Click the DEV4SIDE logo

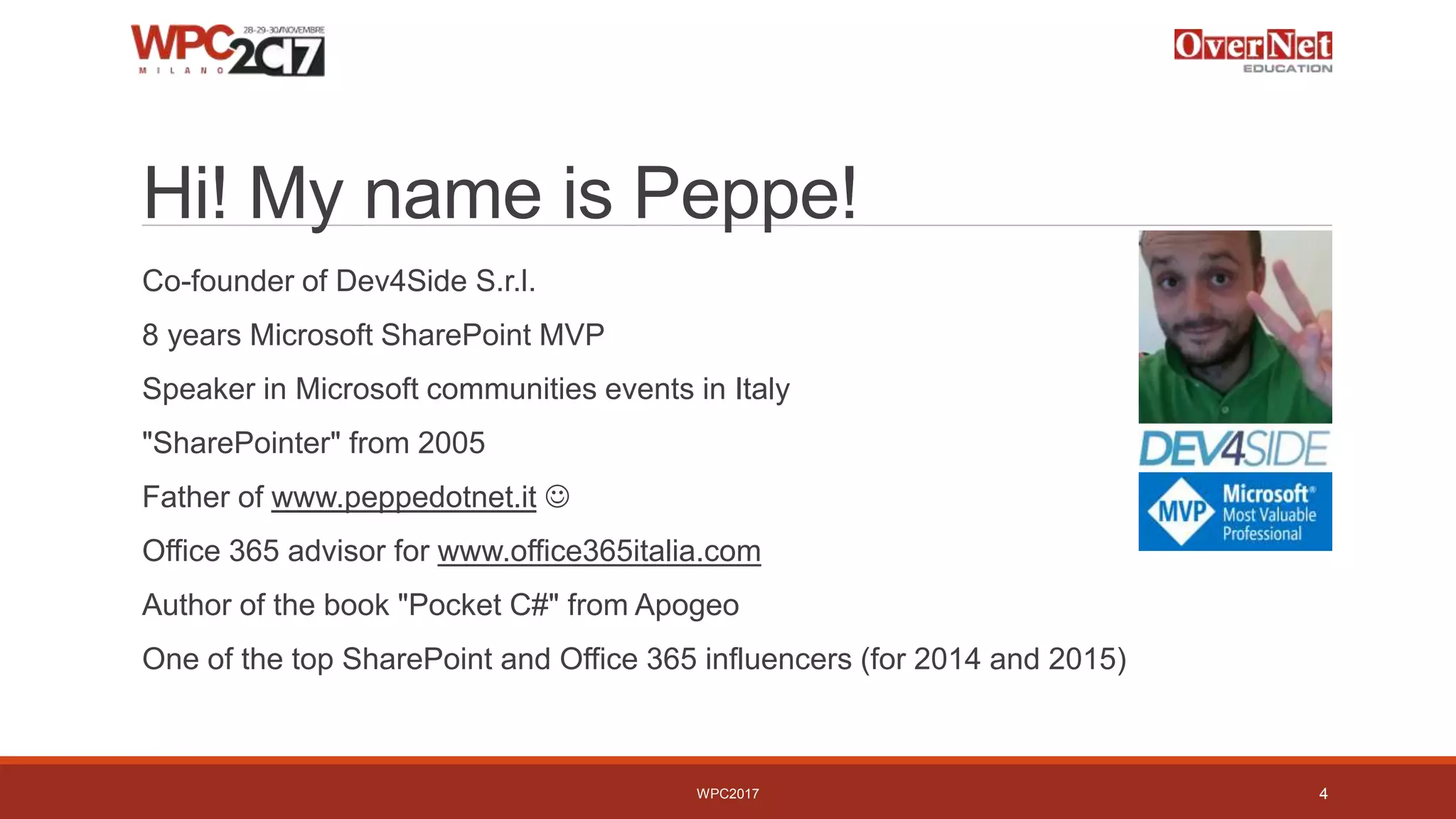(1233, 449)
